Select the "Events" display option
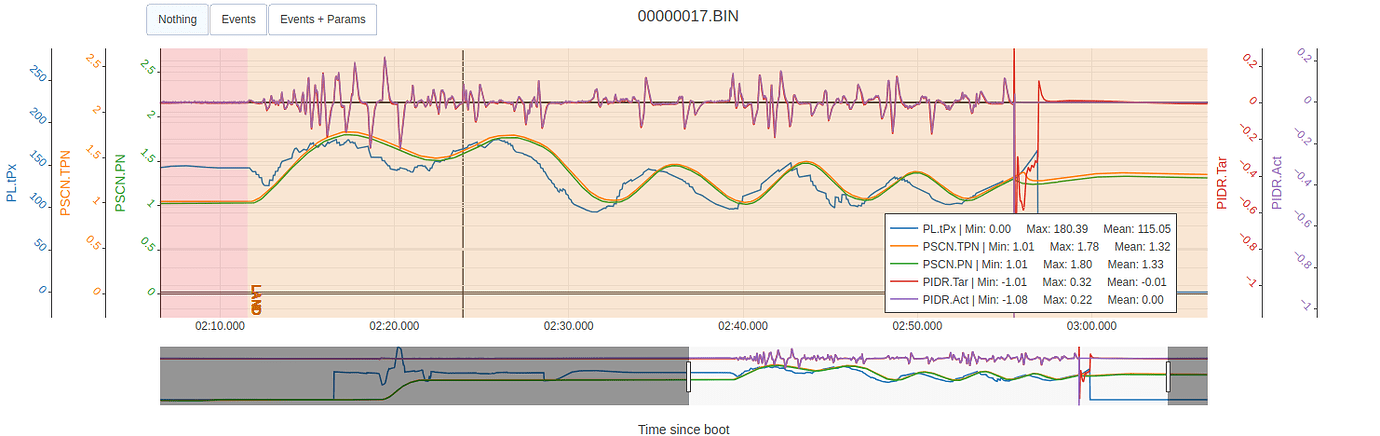The width and height of the screenshot is (1380, 436). click(x=238, y=19)
